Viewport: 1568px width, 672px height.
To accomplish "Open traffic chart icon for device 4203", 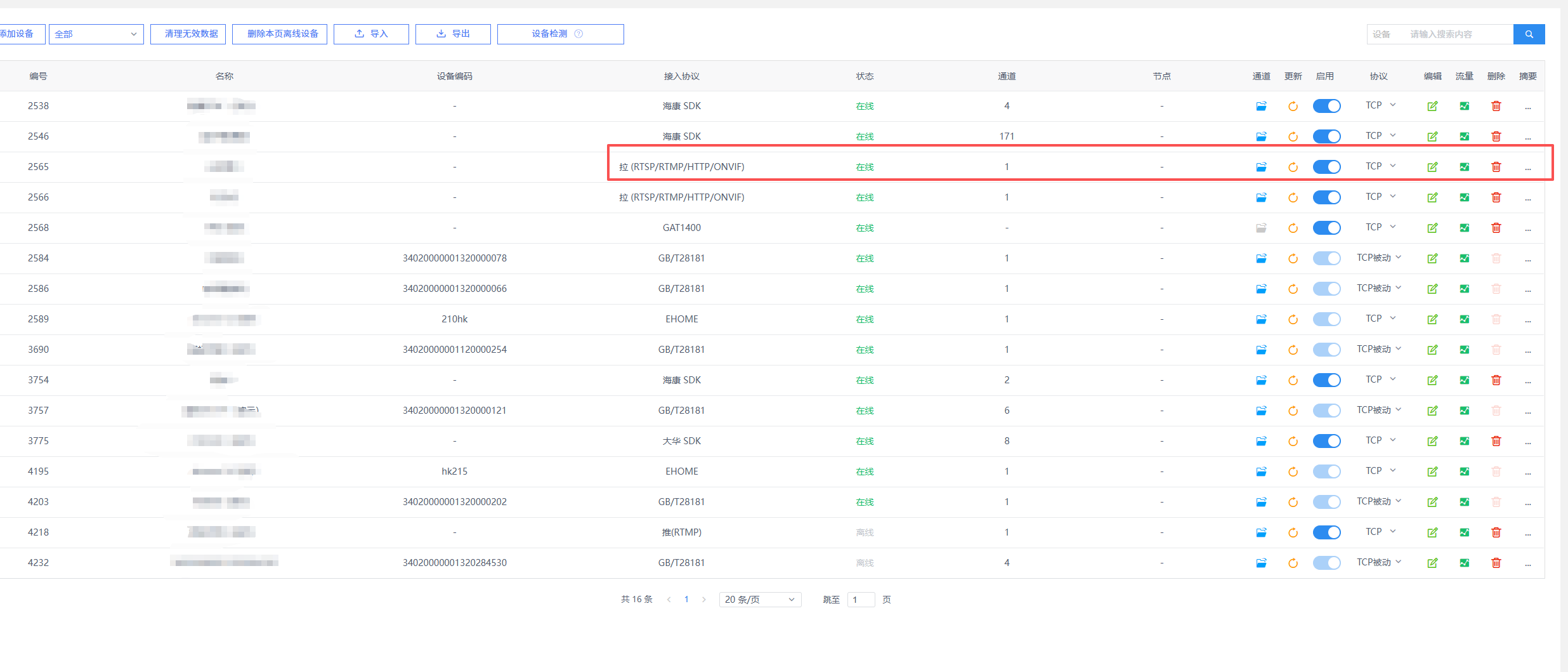I will [1464, 502].
